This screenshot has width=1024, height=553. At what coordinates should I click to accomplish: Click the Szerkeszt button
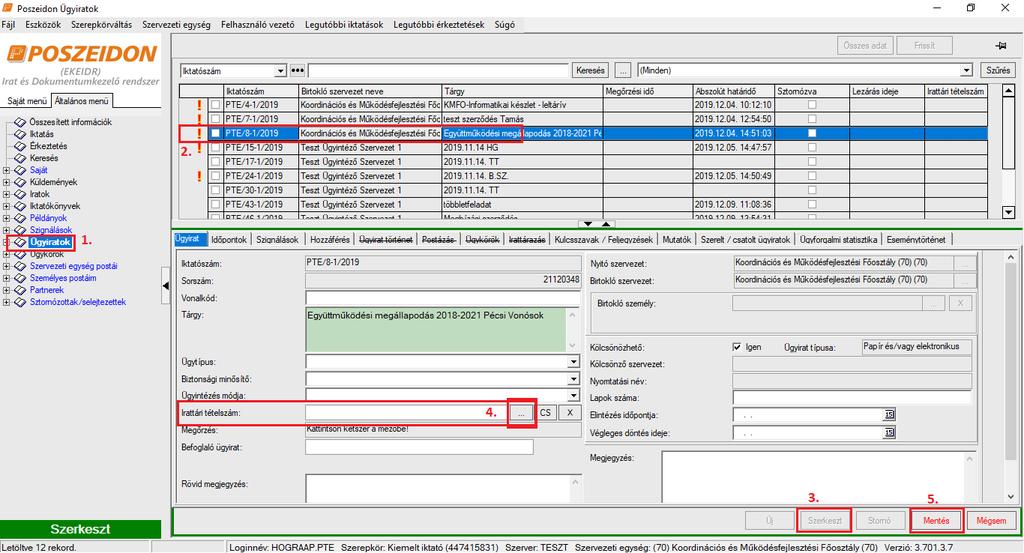tap(824, 520)
